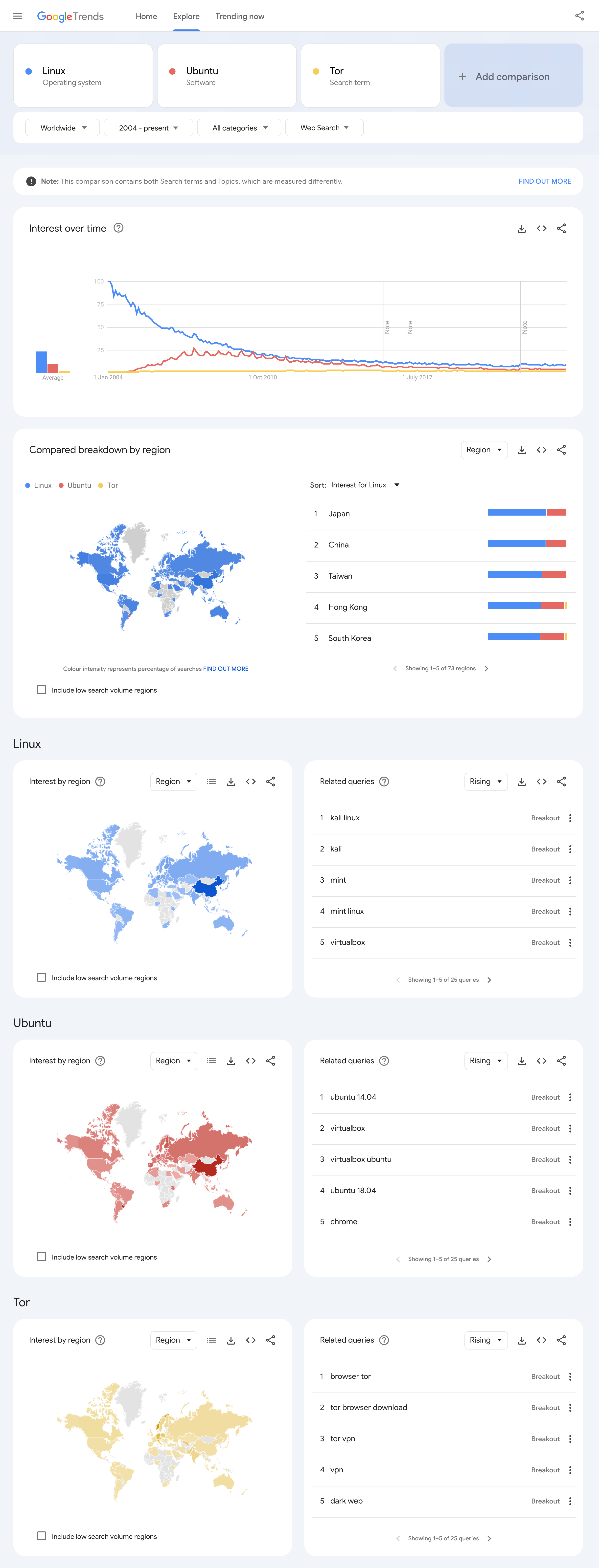Screen dimensions: 599x1568
Task: Switch Ubuntu interest by region to list view
Action: (x=211, y=1061)
